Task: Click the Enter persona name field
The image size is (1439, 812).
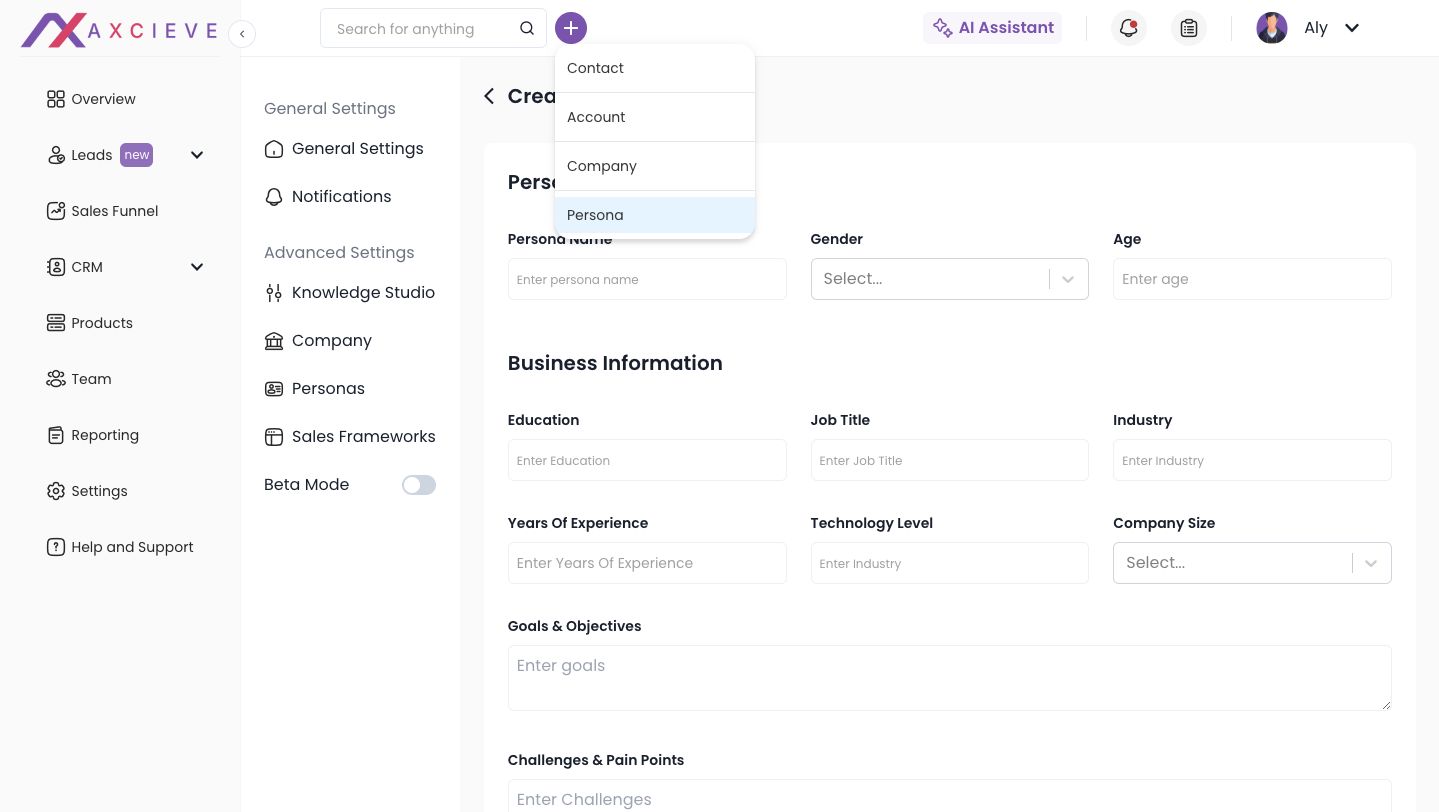Action: [647, 279]
